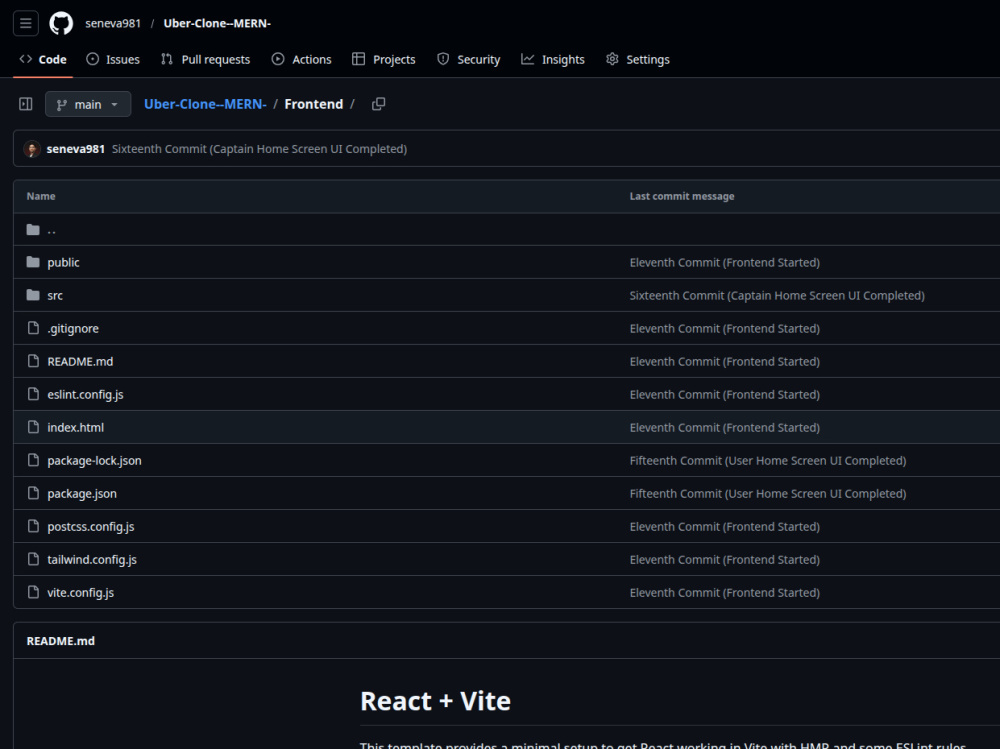Open the vite.config.js file
This screenshot has height=749, width=1000.
(80, 593)
